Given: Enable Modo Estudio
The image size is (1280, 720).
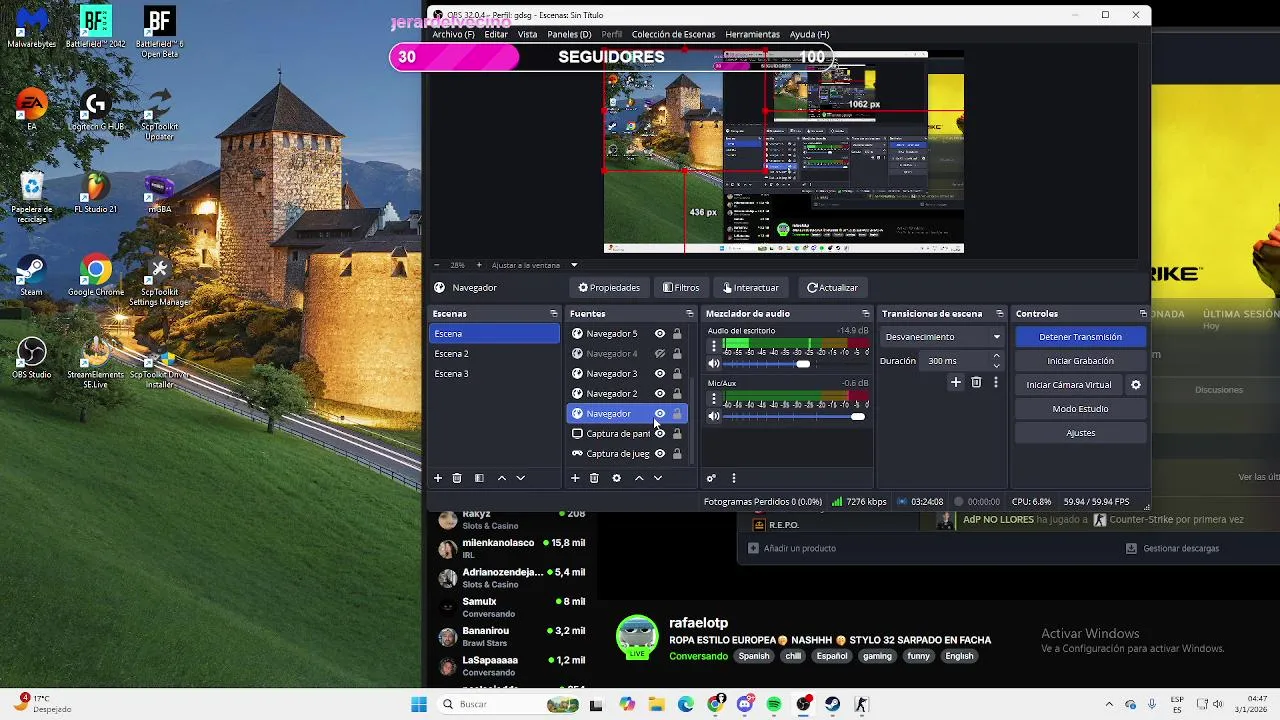Looking at the screenshot, I should [1080, 409].
